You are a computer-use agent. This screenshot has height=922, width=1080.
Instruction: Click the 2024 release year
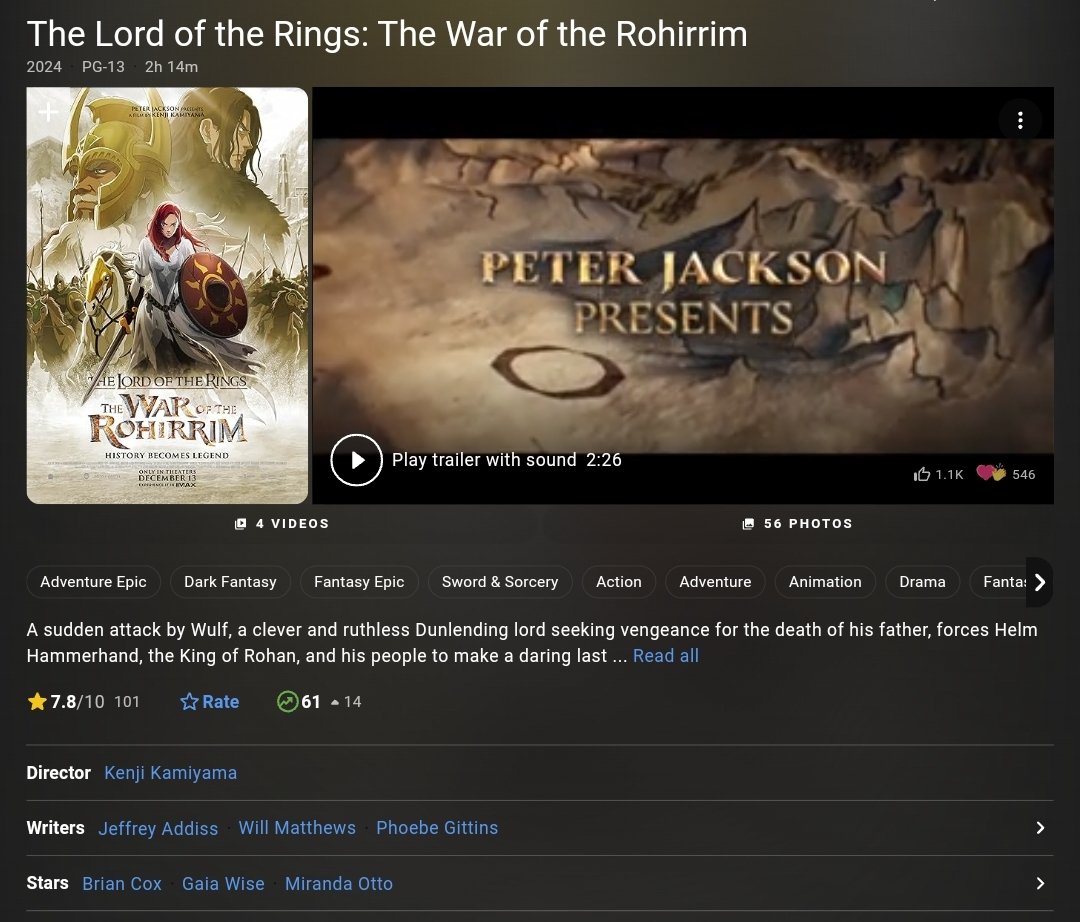tap(44, 67)
